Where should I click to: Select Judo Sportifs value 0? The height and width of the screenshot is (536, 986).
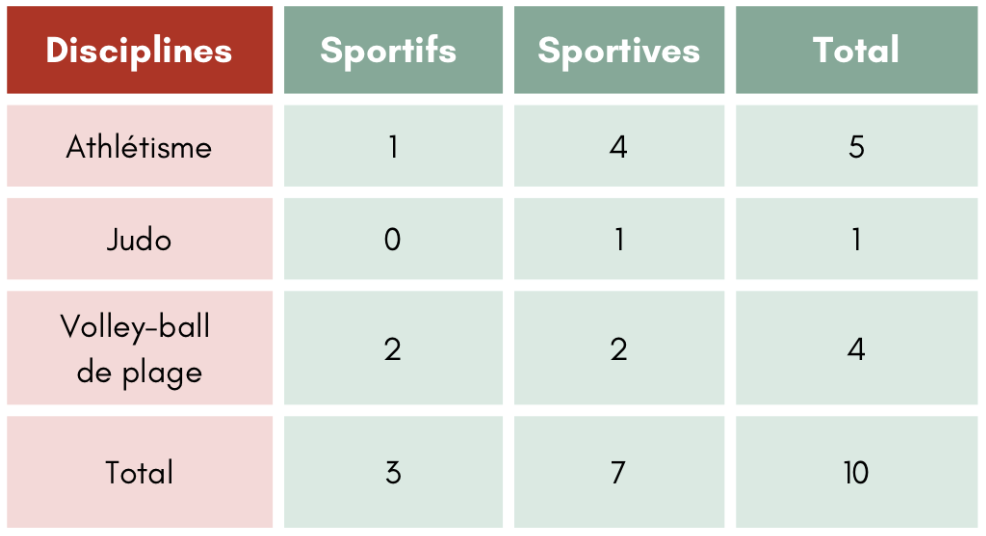tap(393, 240)
